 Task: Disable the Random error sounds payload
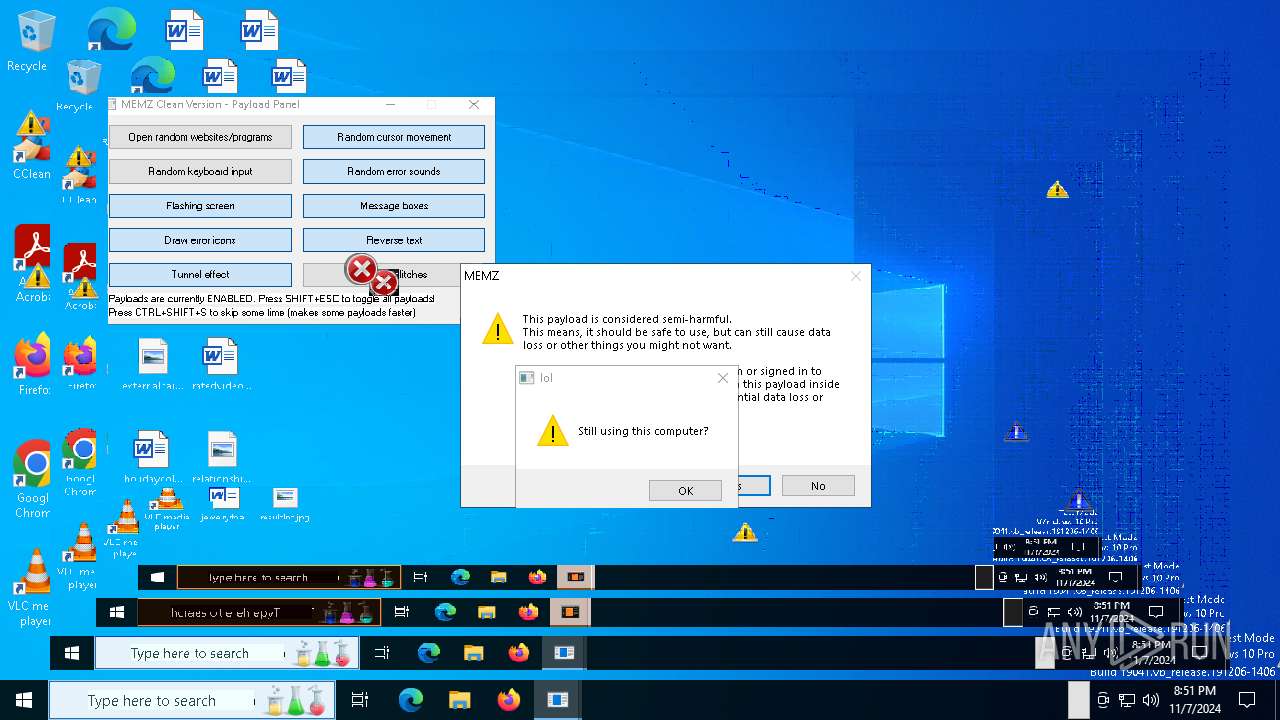pyautogui.click(x=394, y=171)
